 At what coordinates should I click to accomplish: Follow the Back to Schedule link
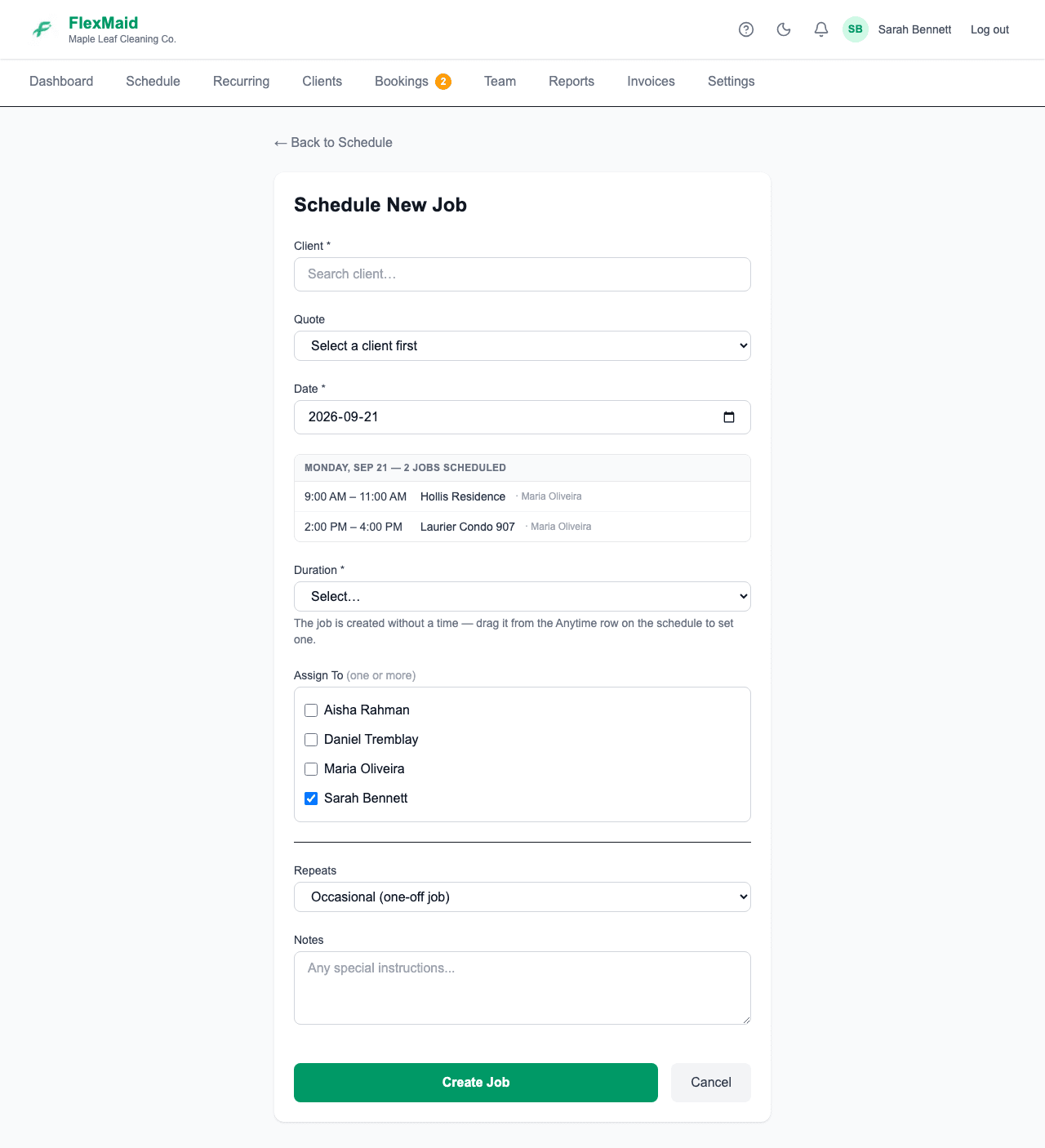(333, 143)
